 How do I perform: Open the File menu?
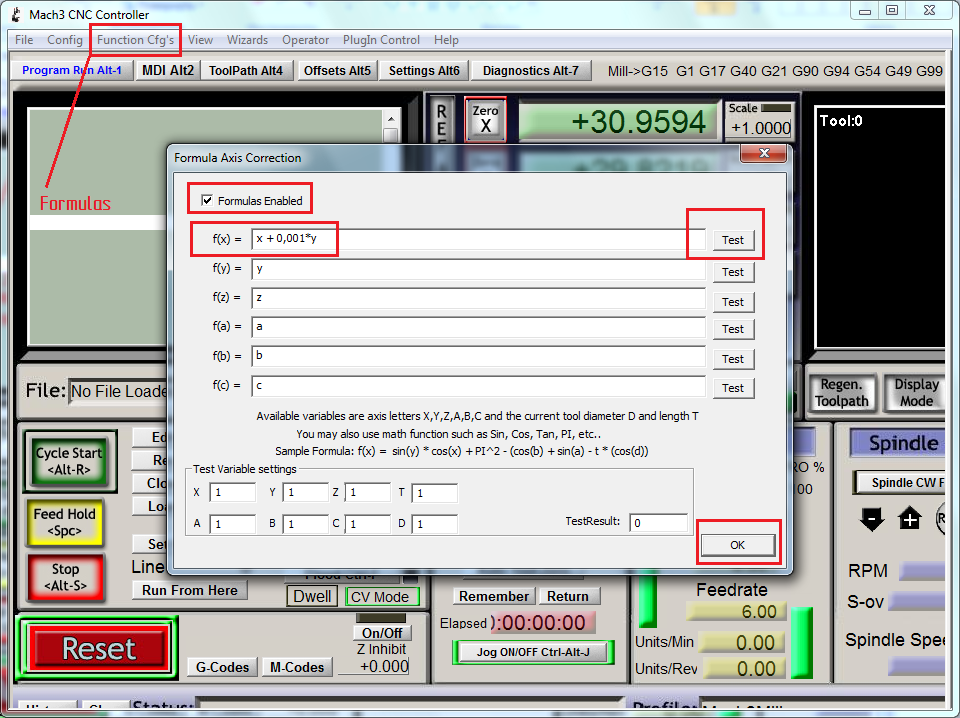click(24, 40)
